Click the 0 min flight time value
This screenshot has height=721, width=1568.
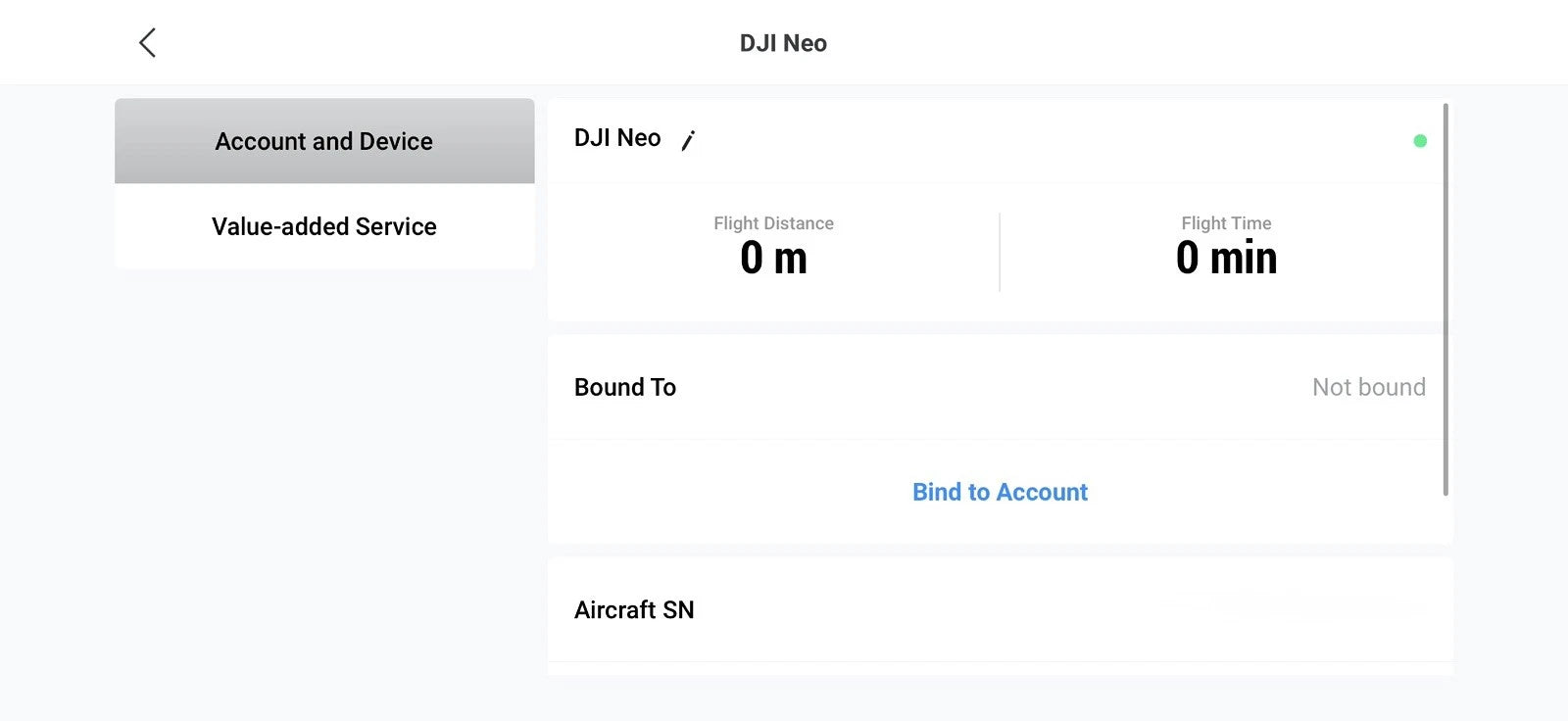1226,259
